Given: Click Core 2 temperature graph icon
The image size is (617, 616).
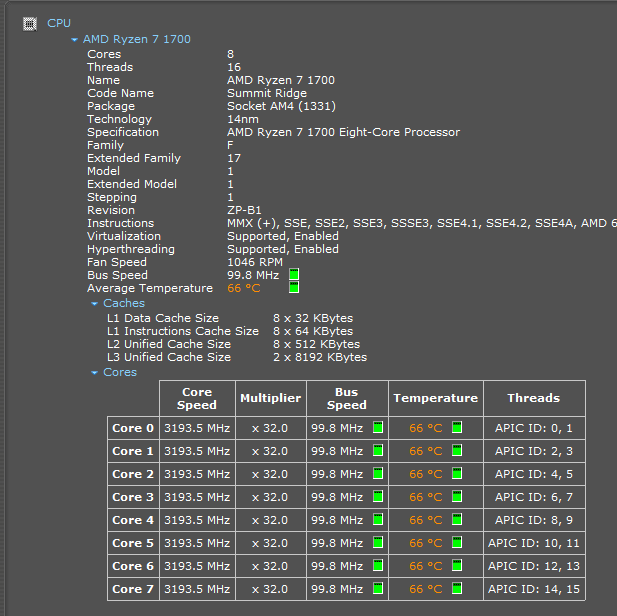Looking at the screenshot, I should tap(457, 474).
